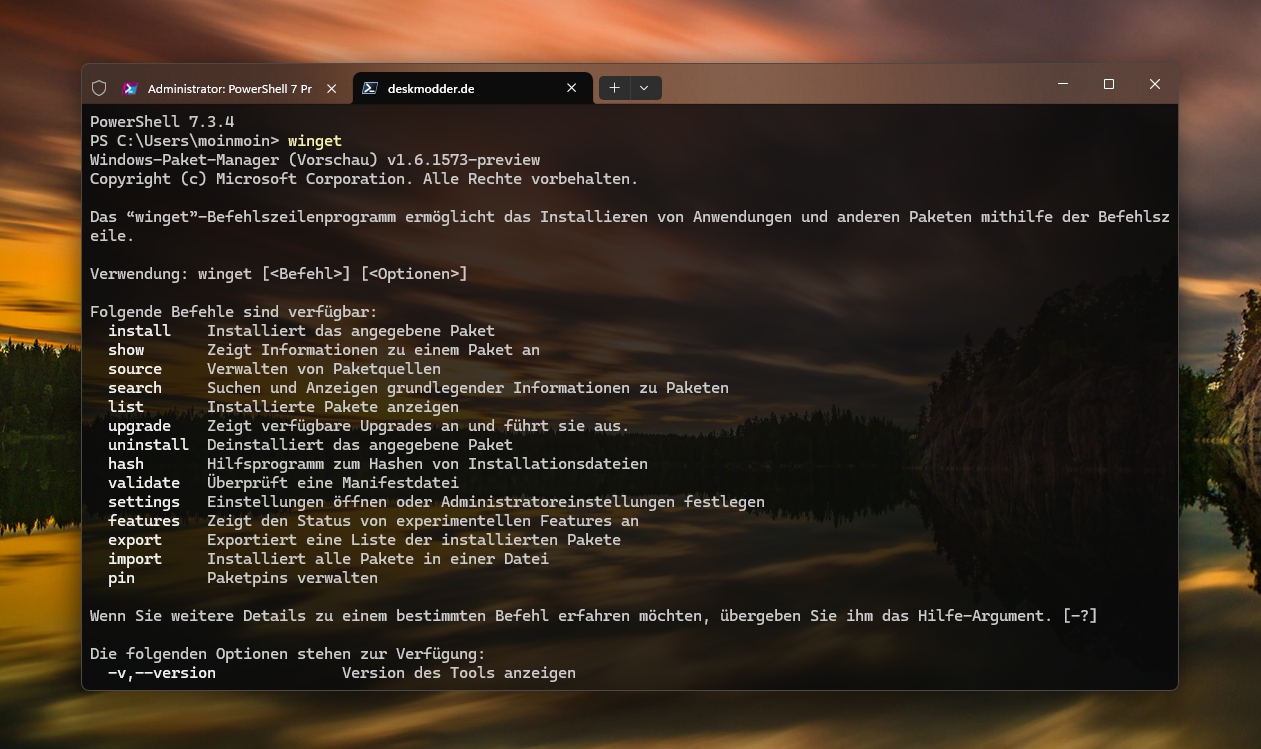Click the terminal icon on the deskmodder.de tab
Screen dimensions: 1261x749
click(x=369, y=88)
